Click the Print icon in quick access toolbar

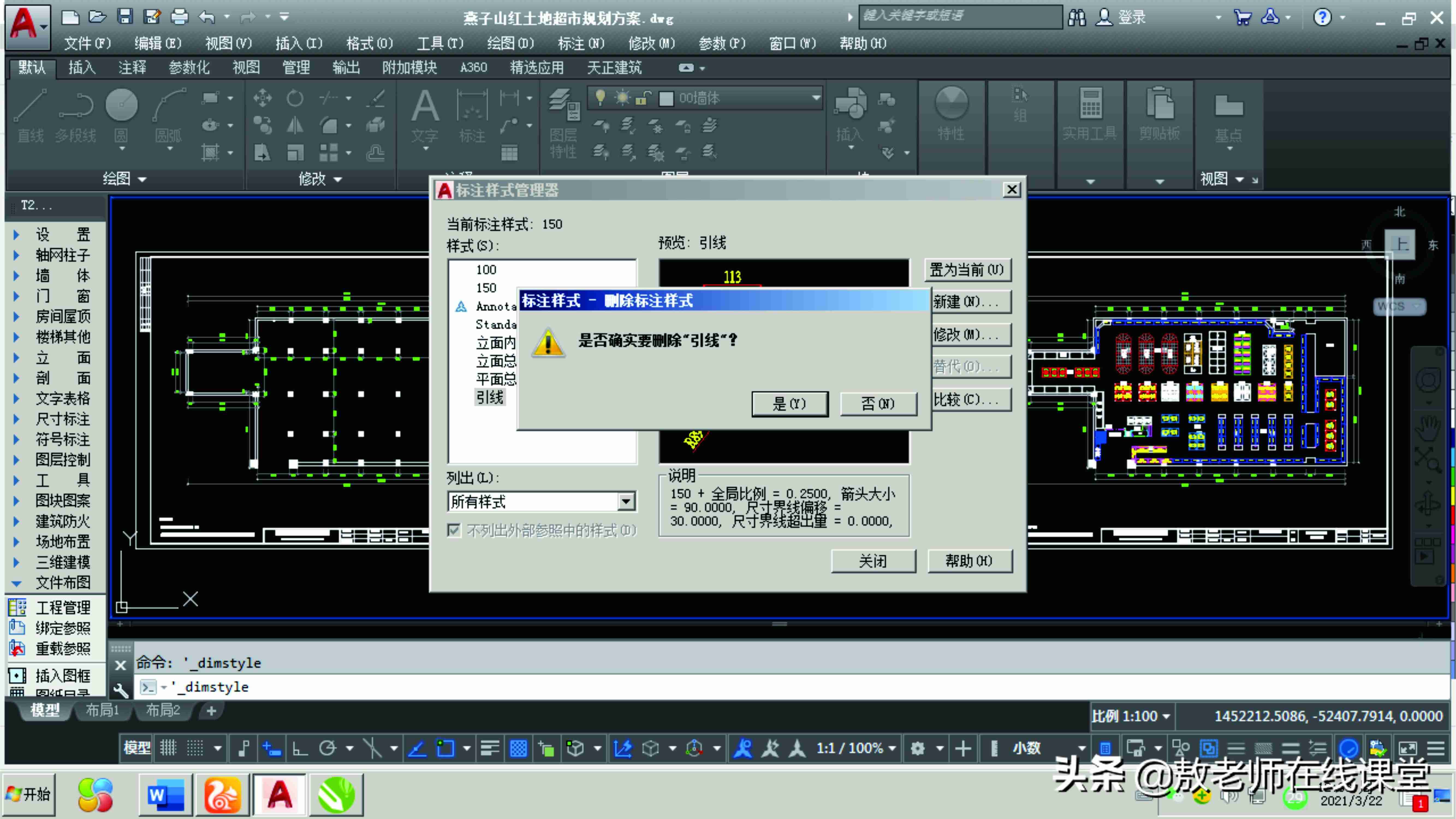click(x=179, y=17)
